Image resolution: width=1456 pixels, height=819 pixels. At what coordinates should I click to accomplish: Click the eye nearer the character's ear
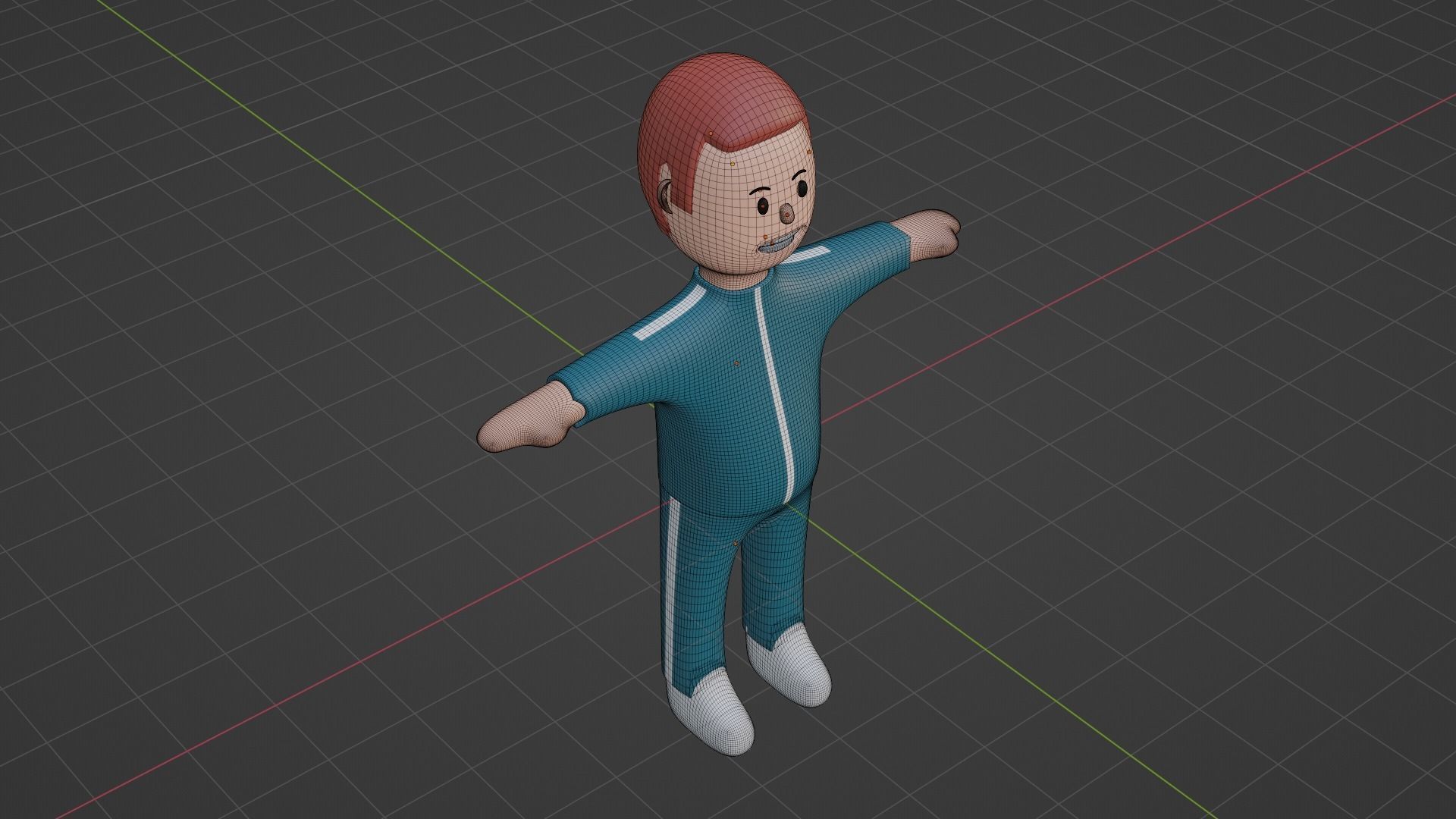click(x=762, y=206)
